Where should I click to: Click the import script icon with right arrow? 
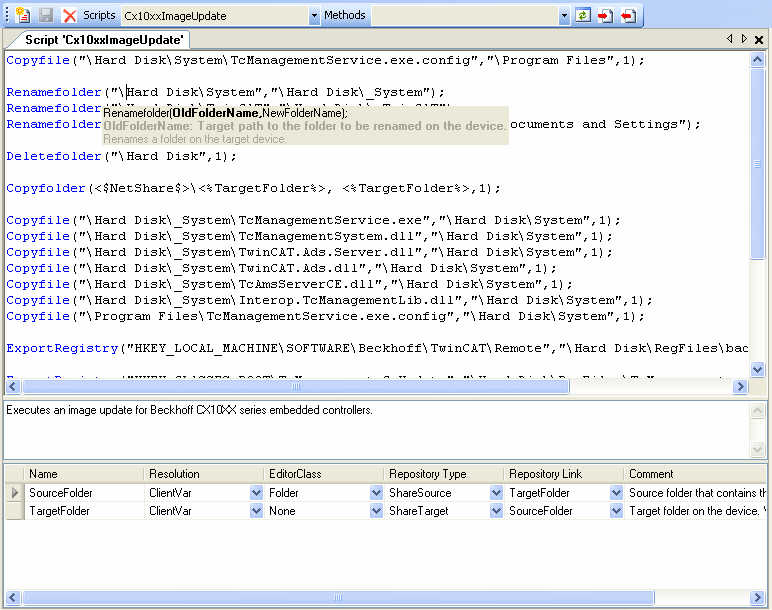coord(606,16)
